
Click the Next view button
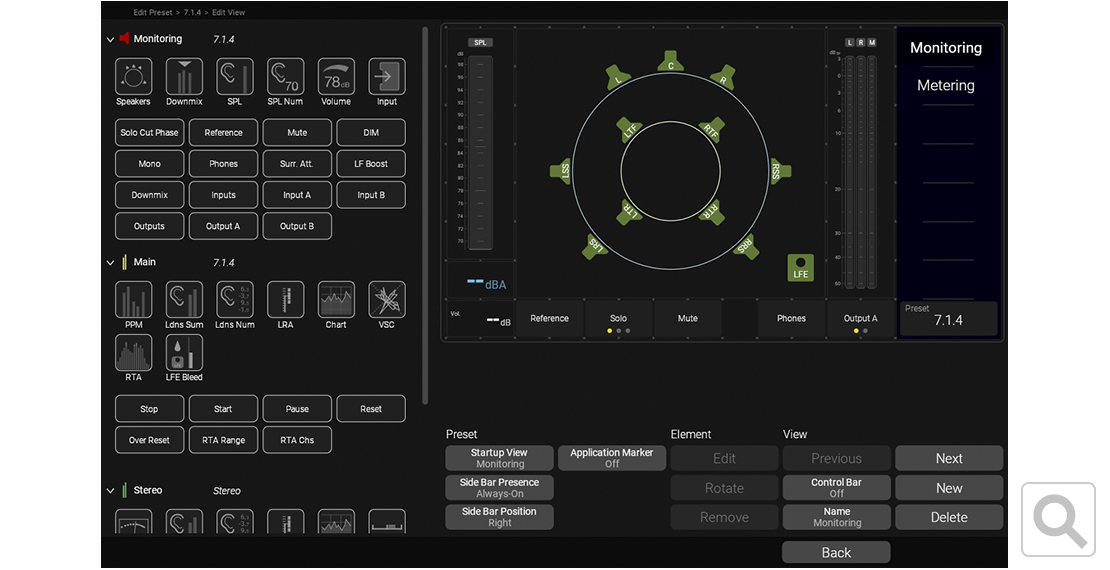coord(948,459)
